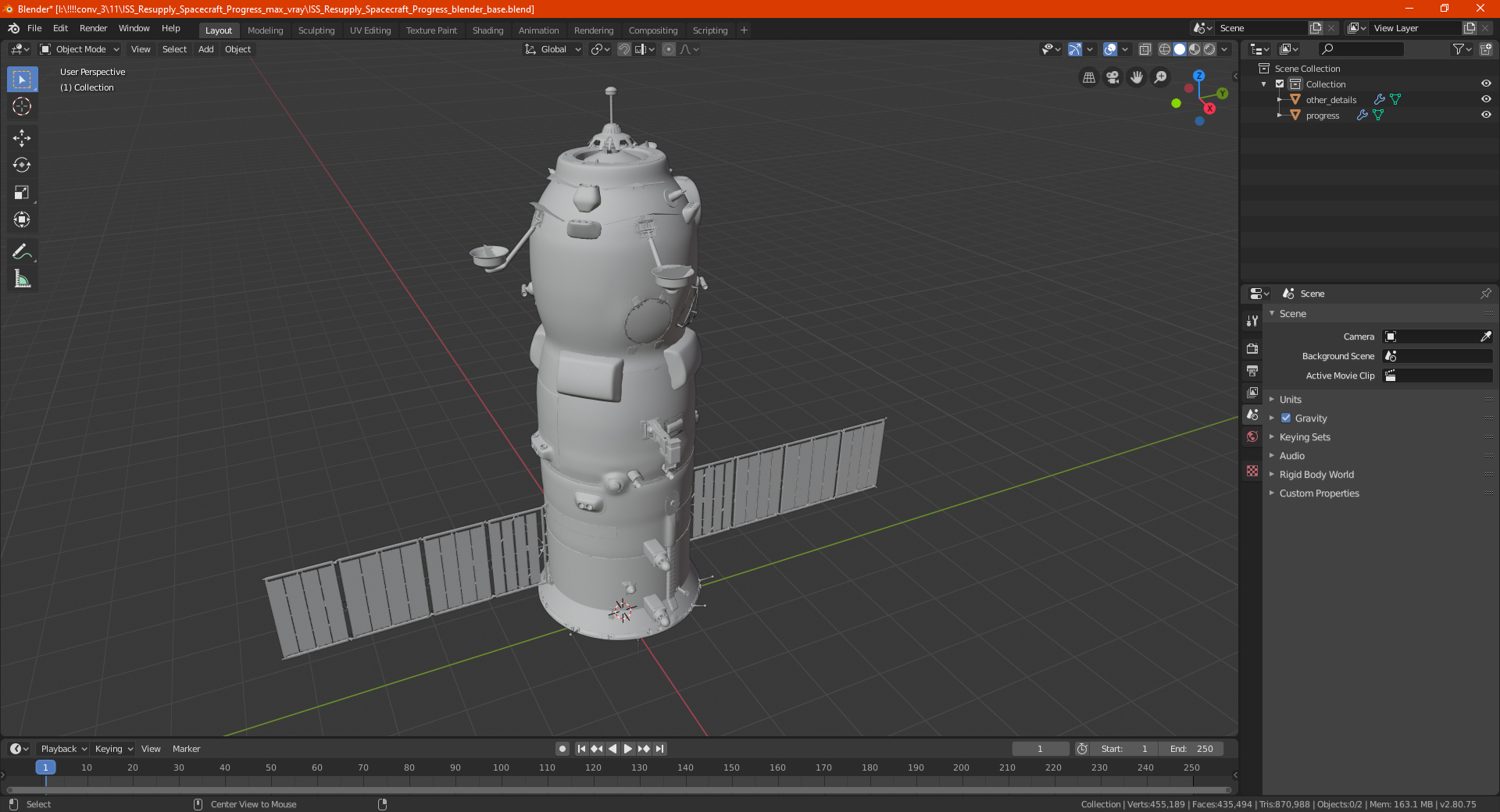Viewport: 1500px width, 812px height.
Task: Play the animation forward
Action: pyautogui.click(x=628, y=749)
